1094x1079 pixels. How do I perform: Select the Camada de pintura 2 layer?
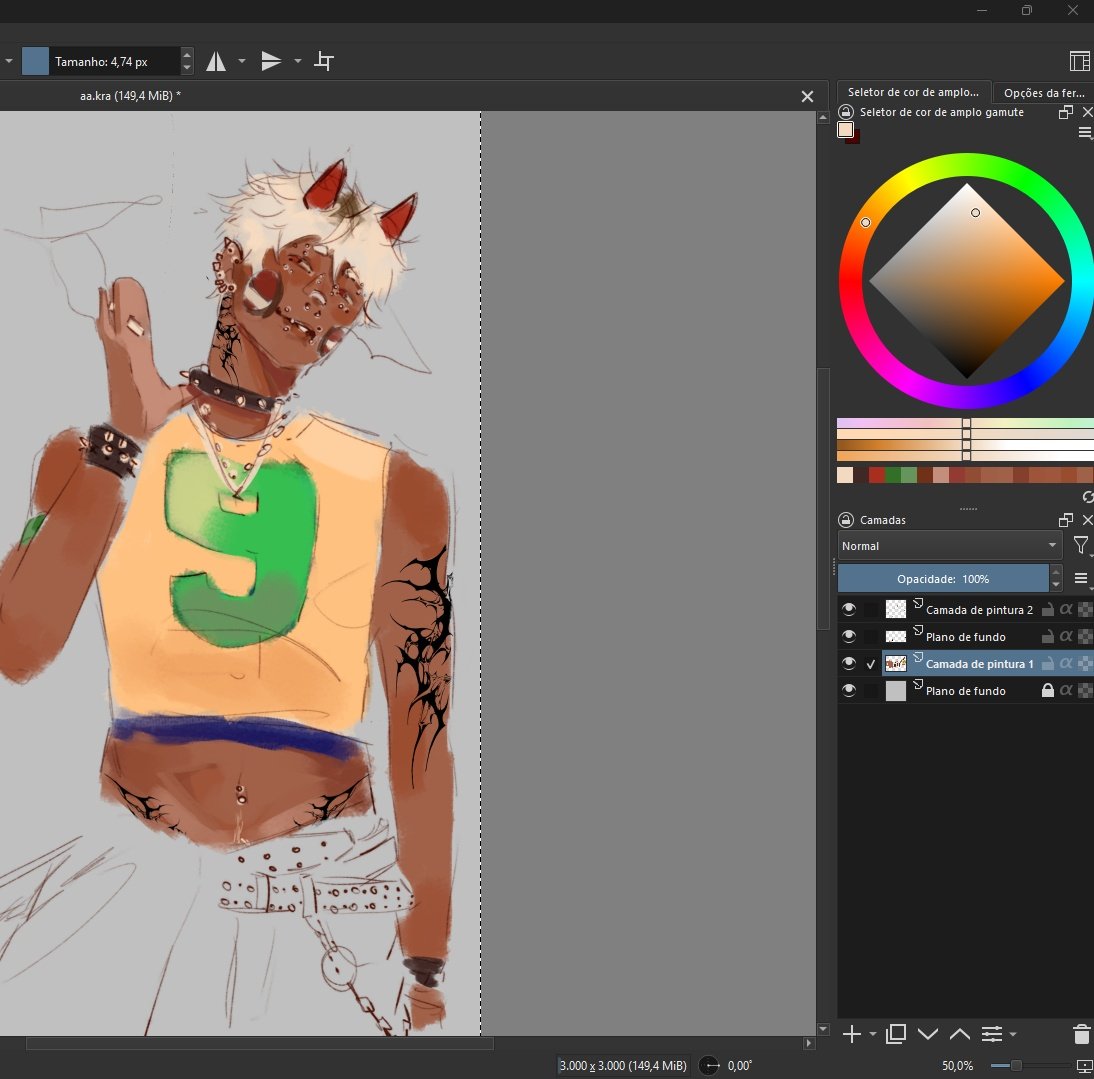[979, 610]
